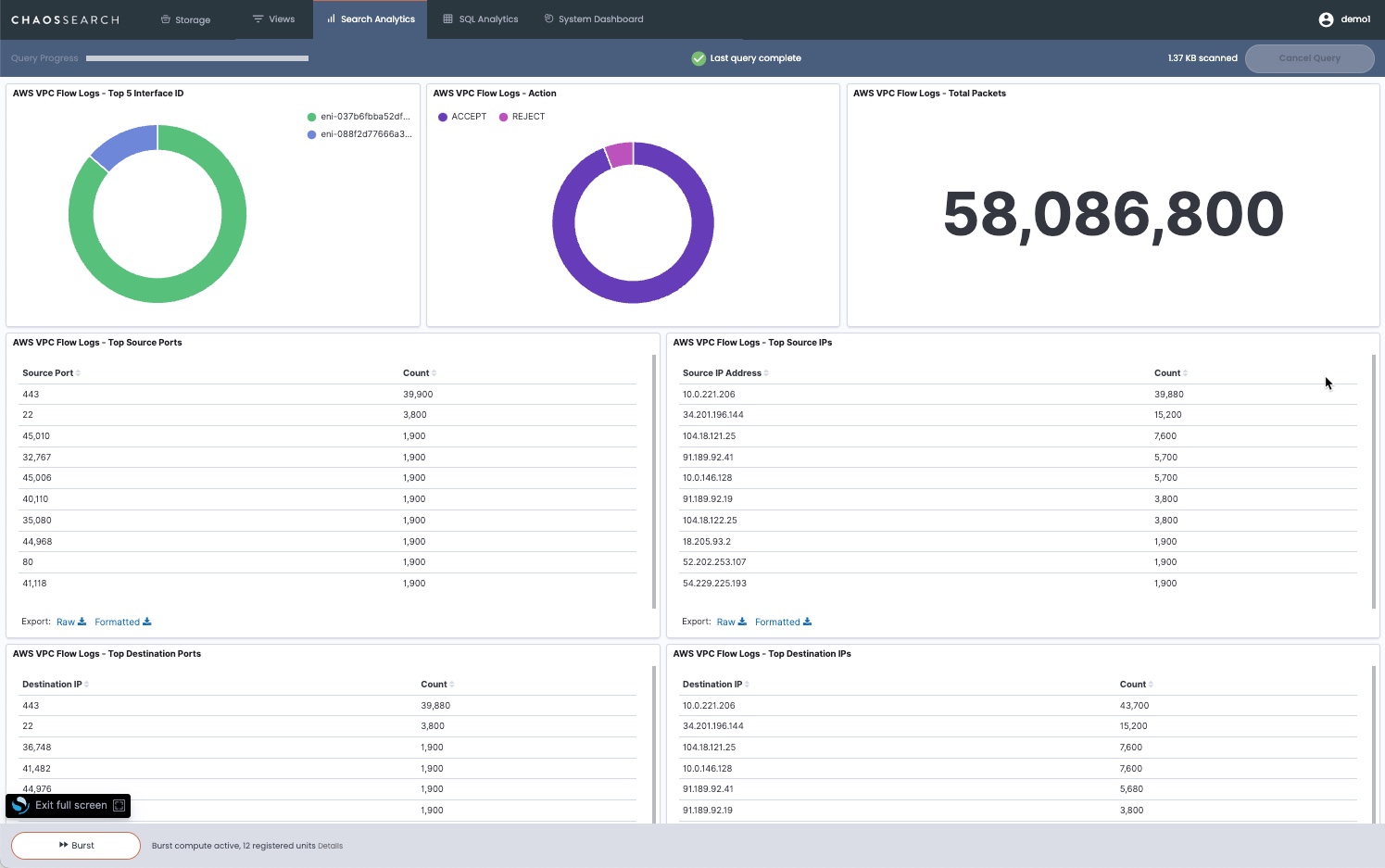Open the burst compute Details link
The image size is (1385, 868).
330,846
